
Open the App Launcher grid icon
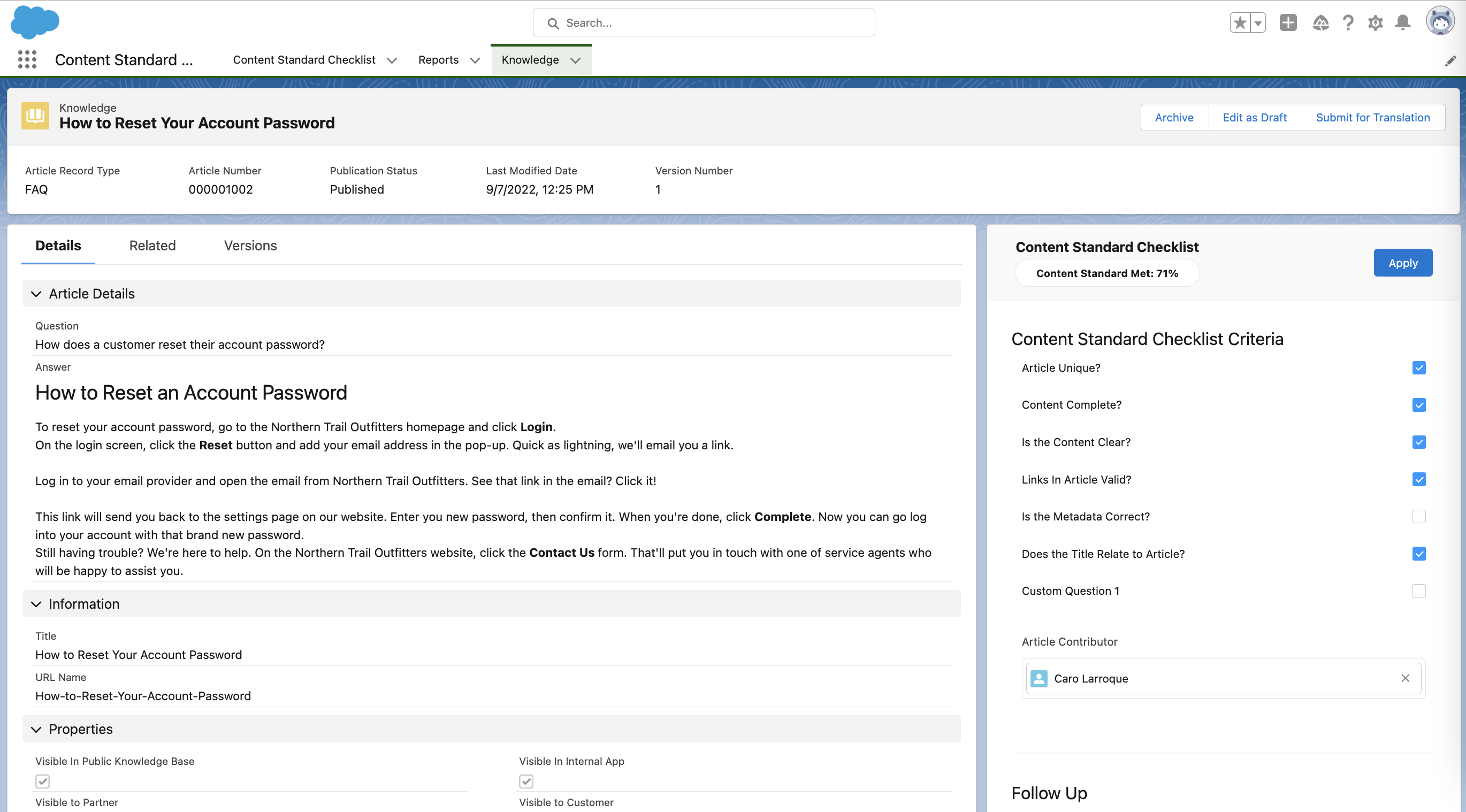point(27,60)
